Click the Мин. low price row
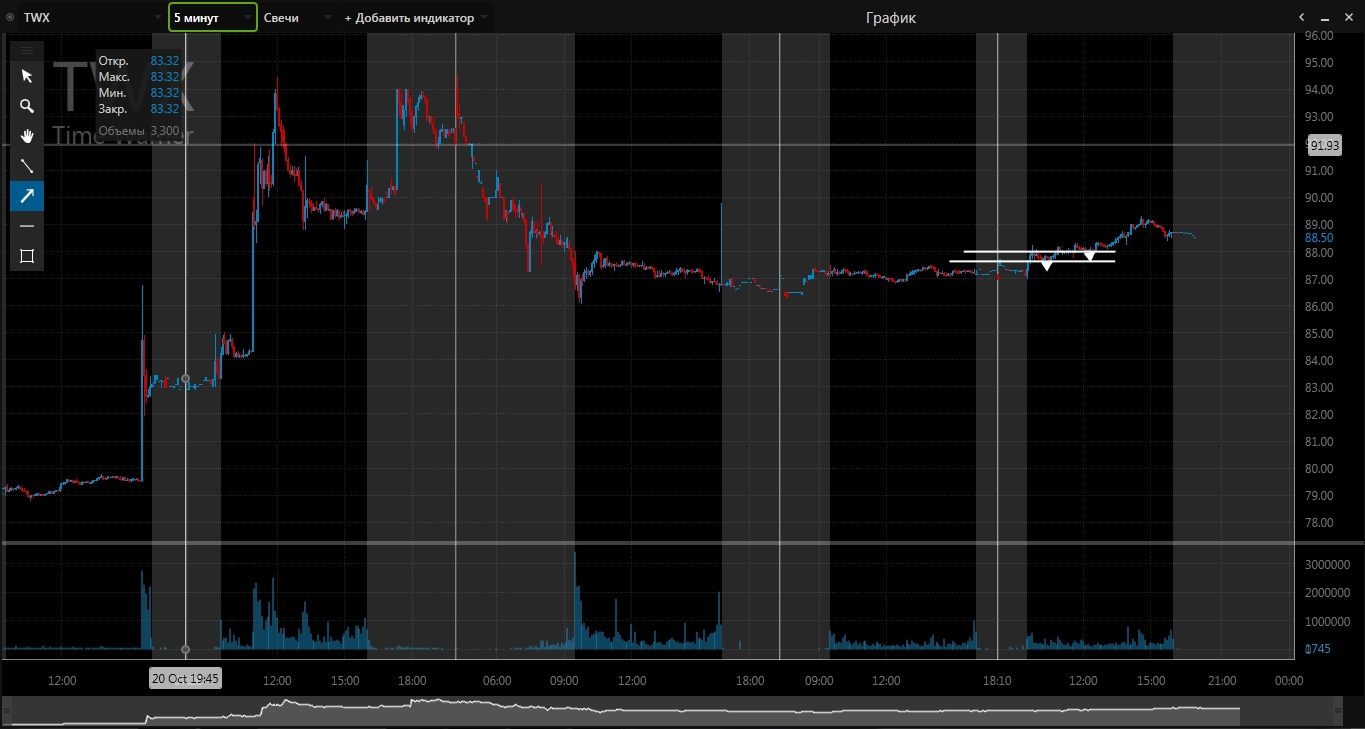 pyautogui.click(x=138, y=93)
